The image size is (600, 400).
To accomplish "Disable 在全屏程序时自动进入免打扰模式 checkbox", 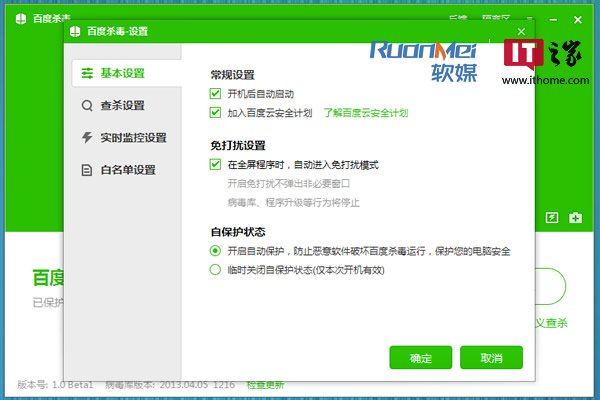I will 215,164.
